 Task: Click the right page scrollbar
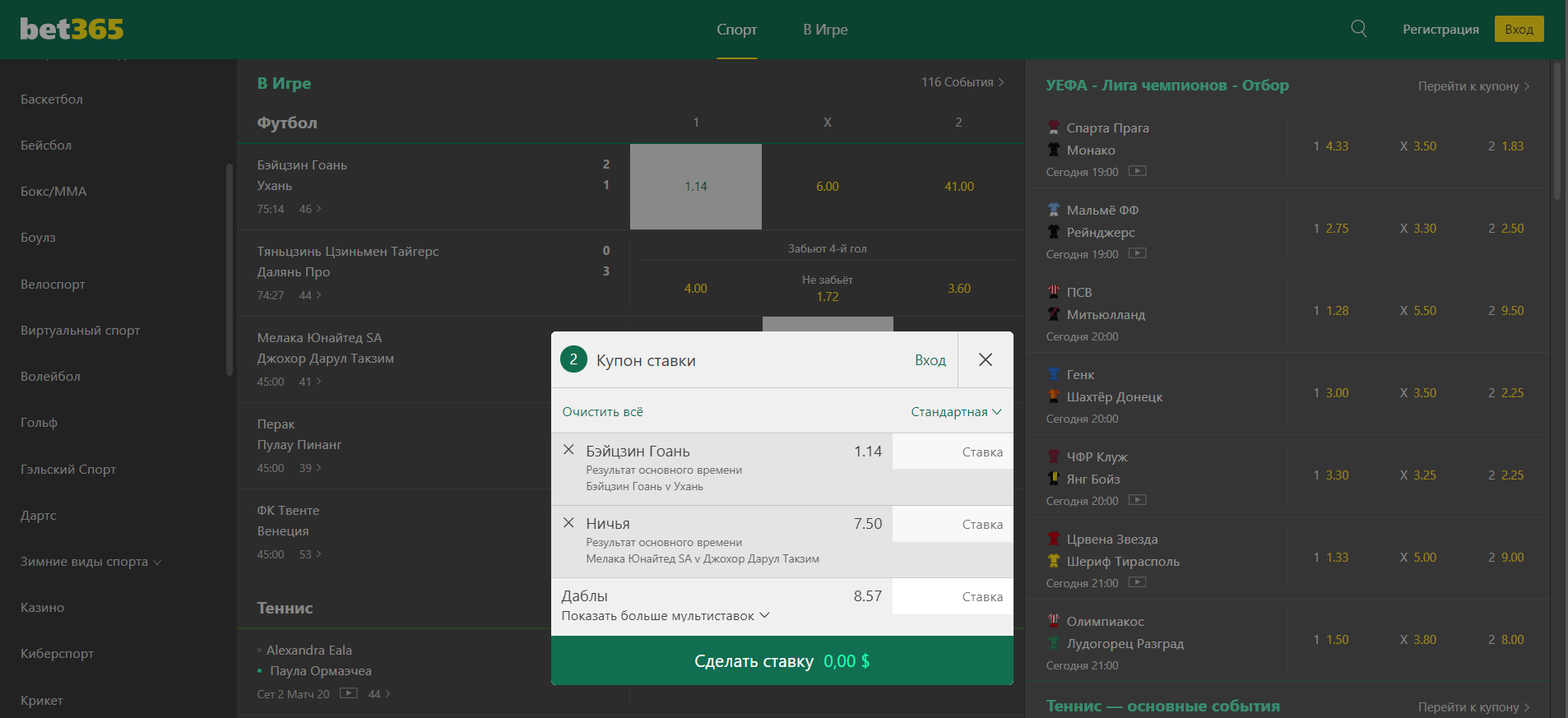1557,130
